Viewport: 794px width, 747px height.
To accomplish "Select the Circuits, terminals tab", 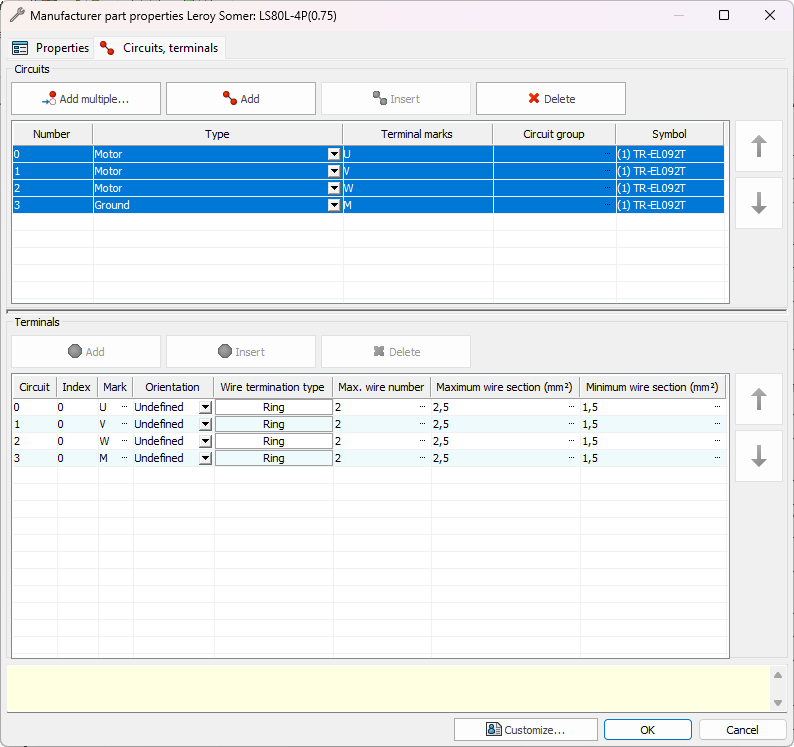I will click(x=160, y=48).
